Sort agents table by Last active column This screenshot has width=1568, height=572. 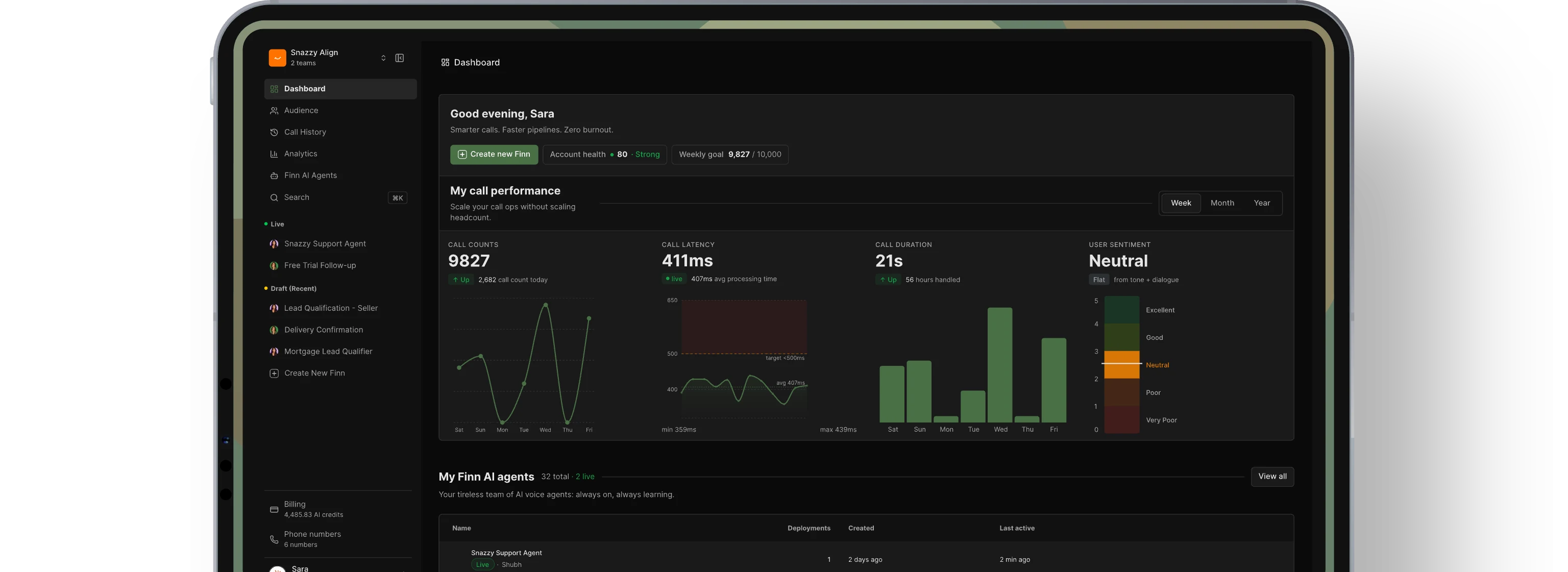tap(1017, 528)
